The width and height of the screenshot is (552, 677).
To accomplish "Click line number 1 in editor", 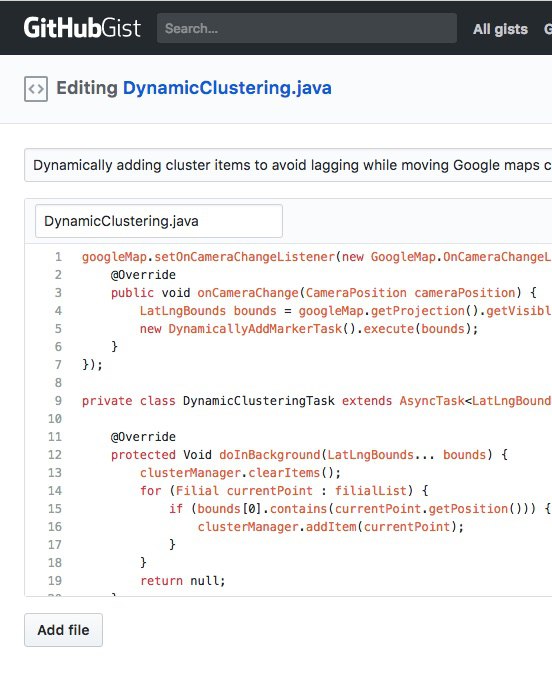I will pos(58,257).
